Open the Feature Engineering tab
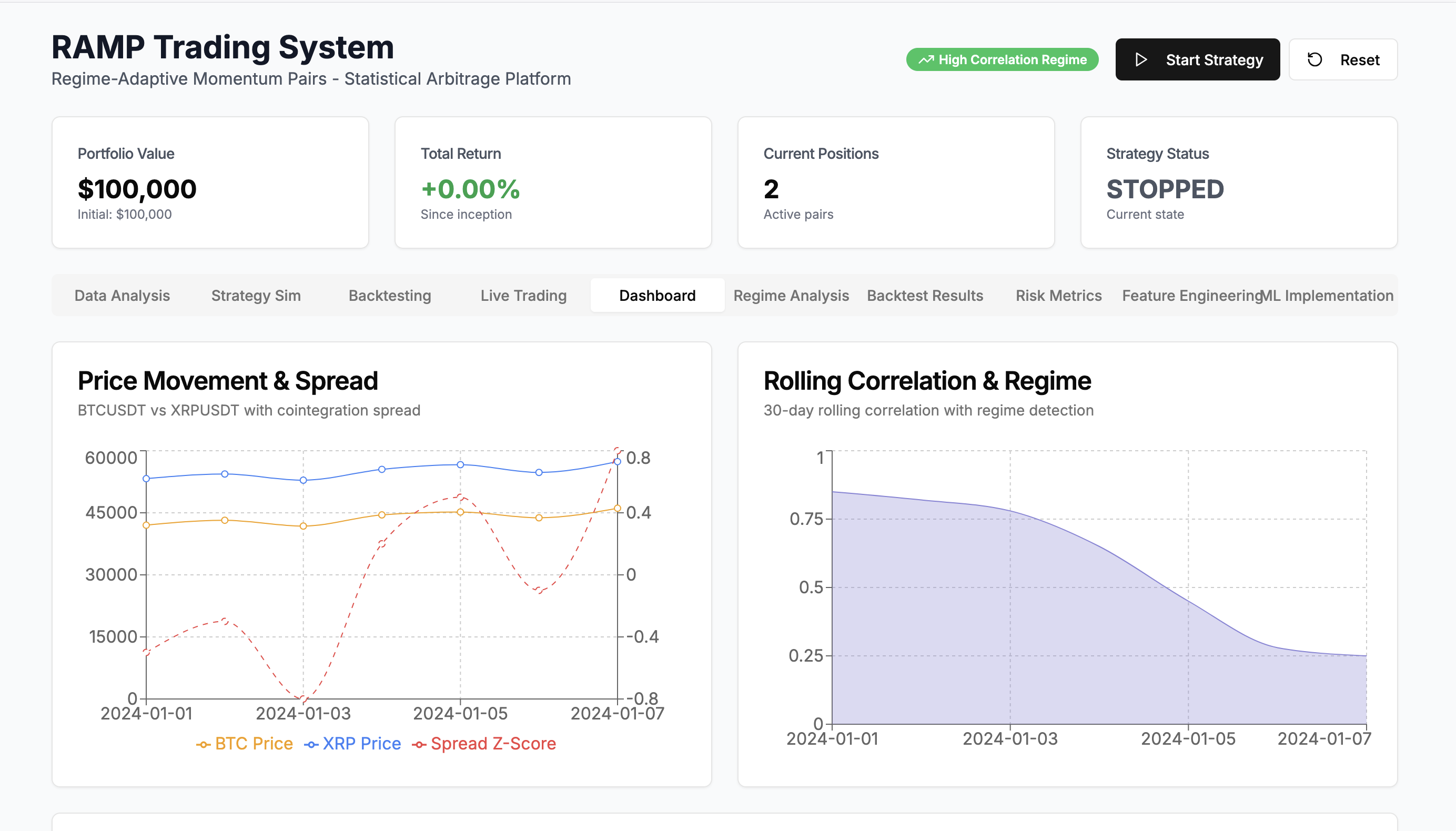 pyautogui.click(x=1190, y=296)
